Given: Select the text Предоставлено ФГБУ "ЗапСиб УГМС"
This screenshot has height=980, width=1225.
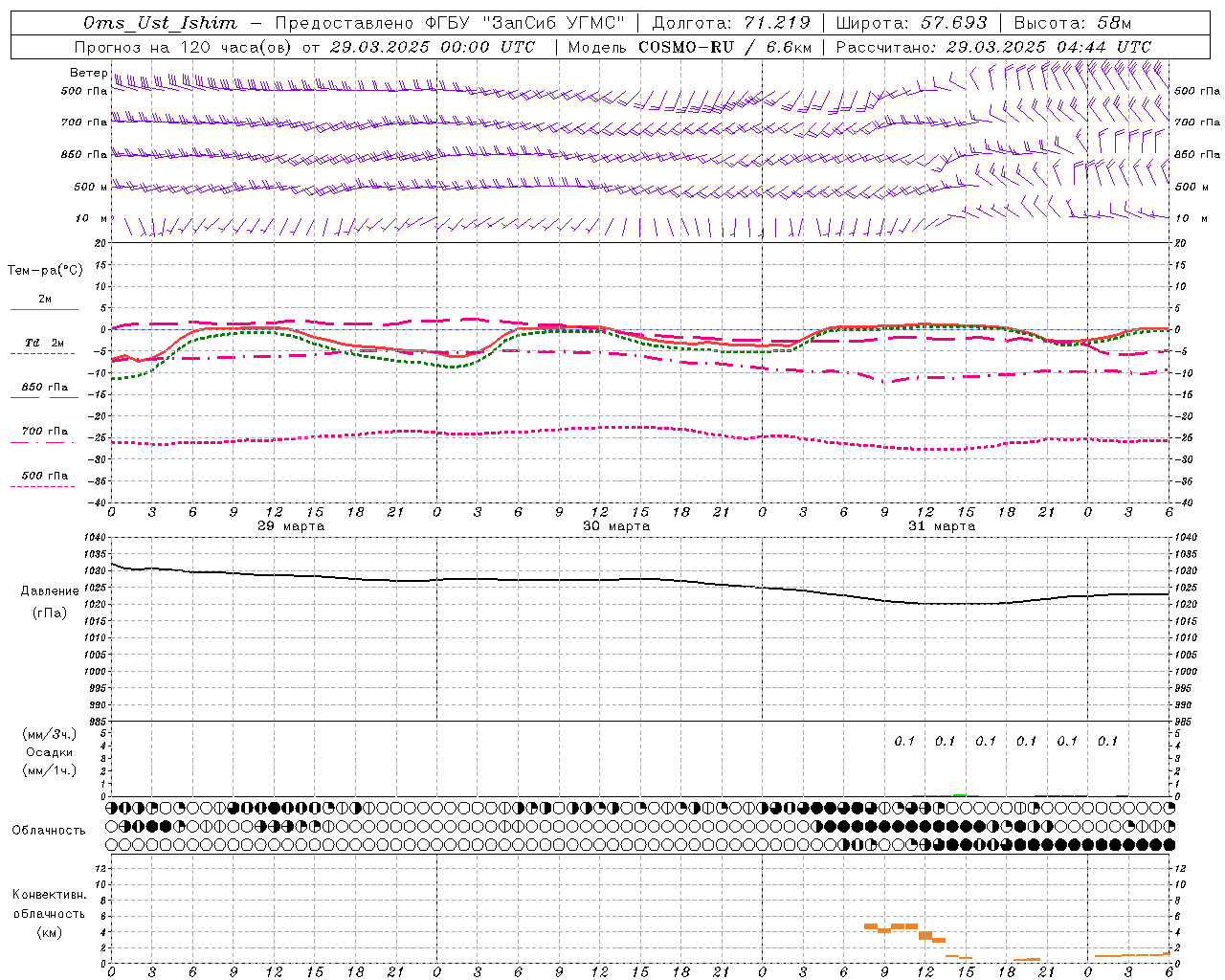Looking at the screenshot, I should click(450, 23).
